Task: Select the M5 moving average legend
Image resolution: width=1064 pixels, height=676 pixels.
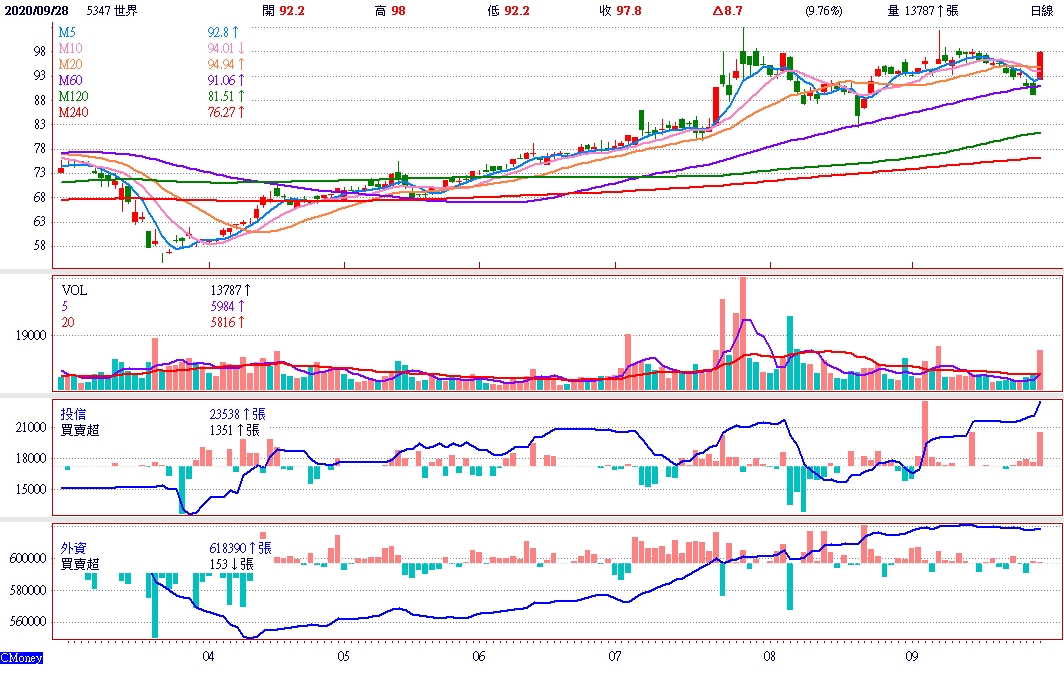Action: pos(68,33)
